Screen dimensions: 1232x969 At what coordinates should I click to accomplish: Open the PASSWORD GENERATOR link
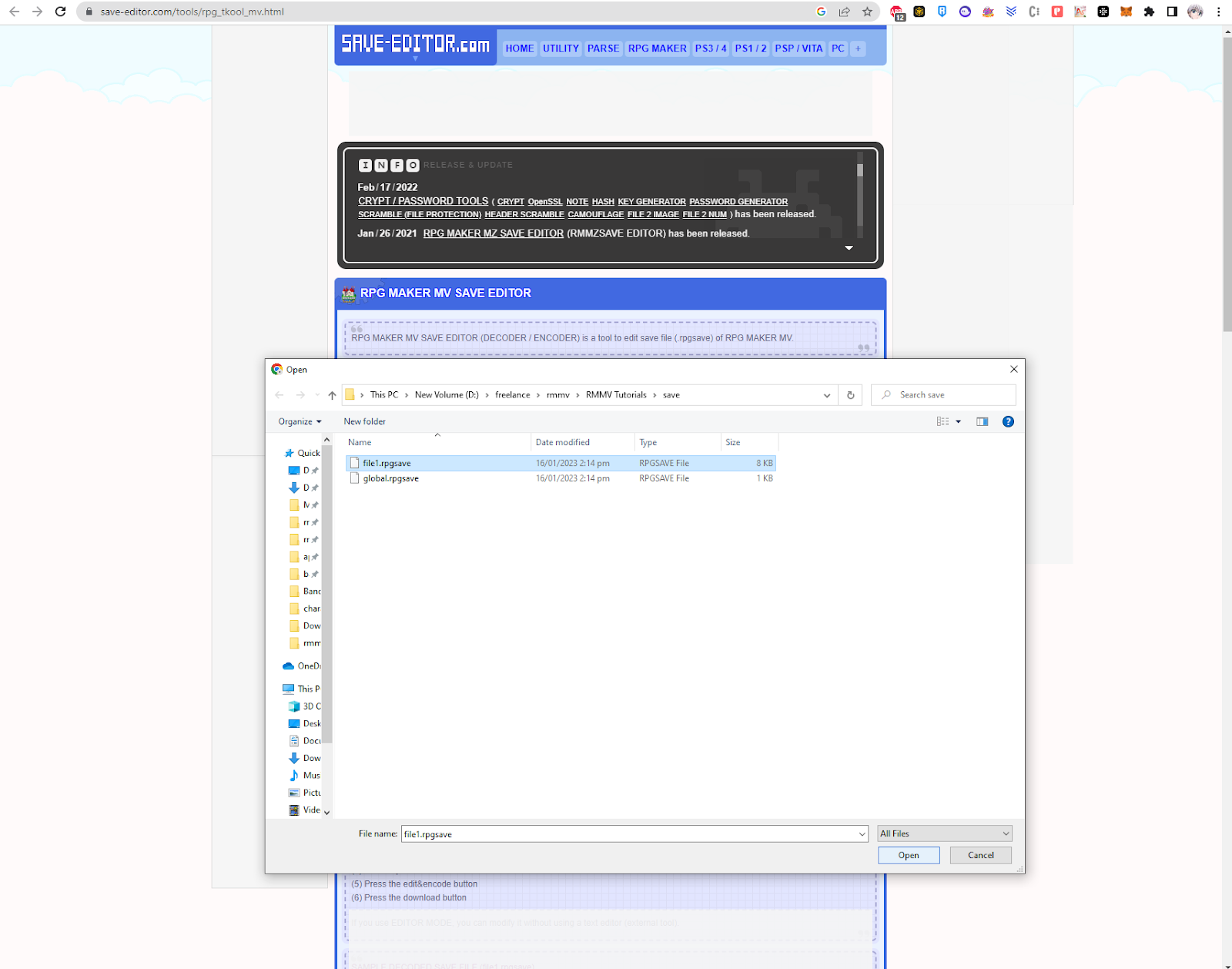click(738, 202)
